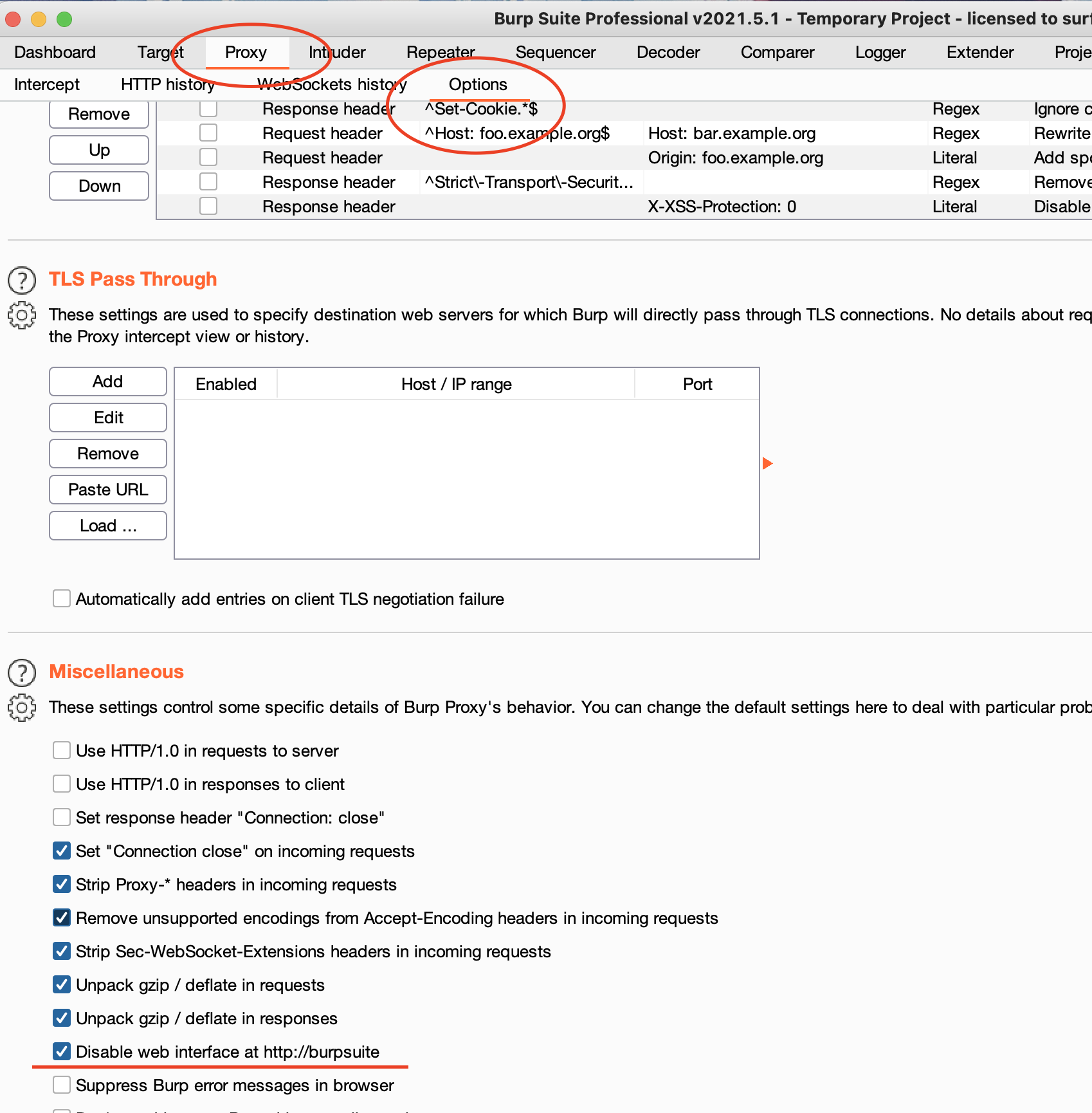Move match rule Up with Up button
The width and height of the screenshot is (1092, 1113).
99,150
